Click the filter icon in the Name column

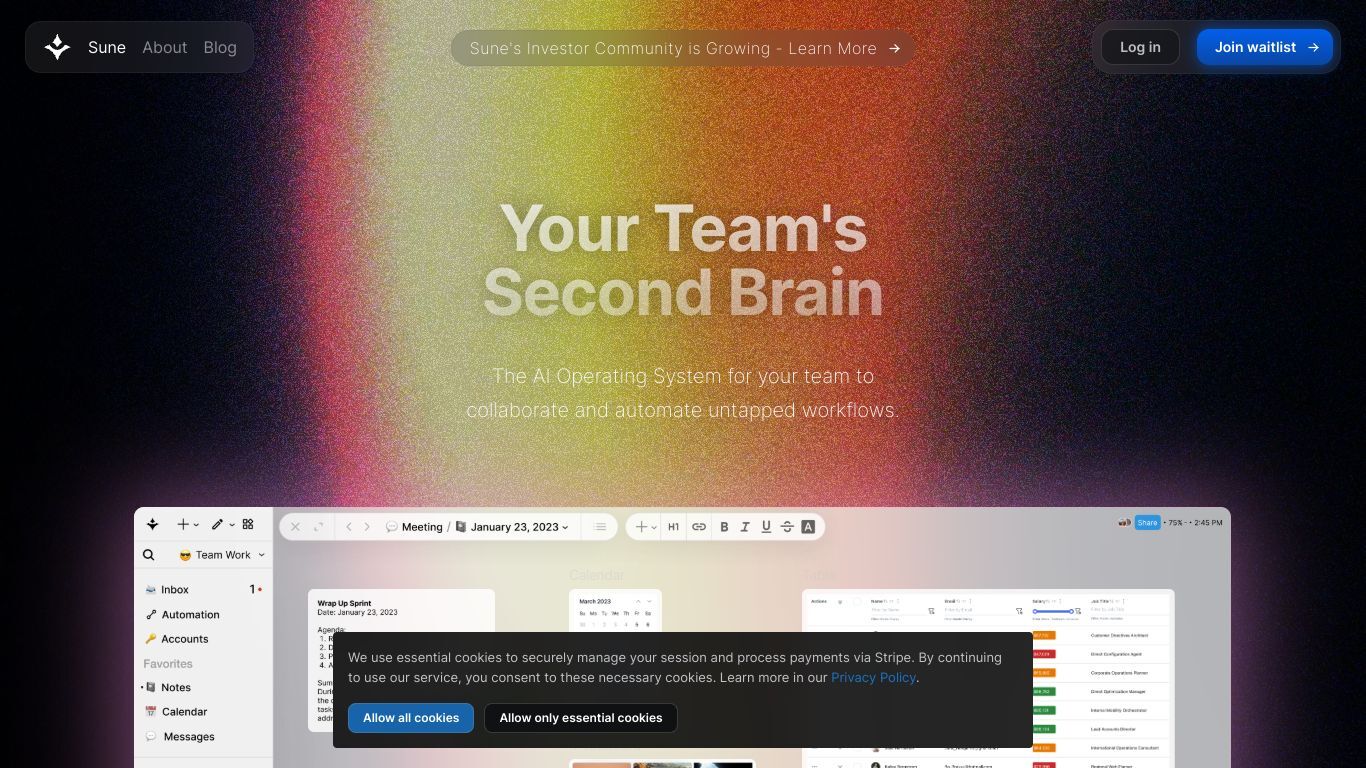931,611
